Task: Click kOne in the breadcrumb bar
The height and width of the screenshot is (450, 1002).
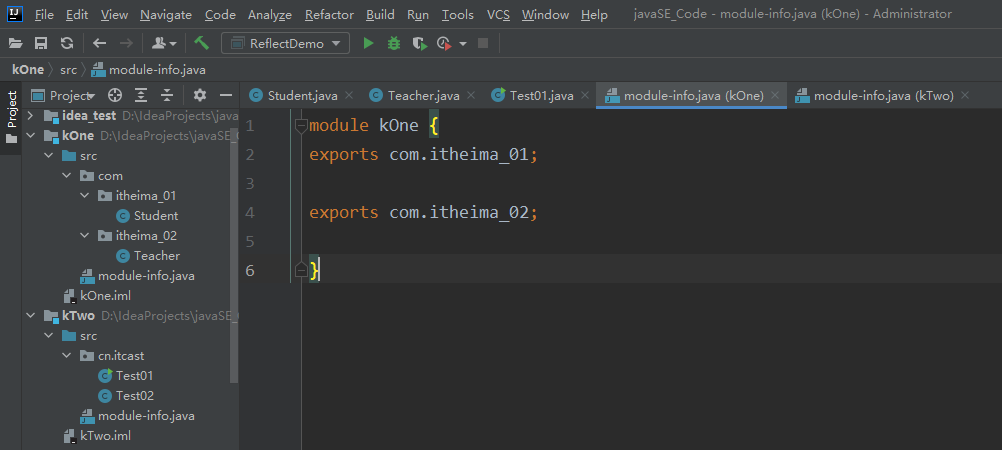Action: tap(28, 70)
